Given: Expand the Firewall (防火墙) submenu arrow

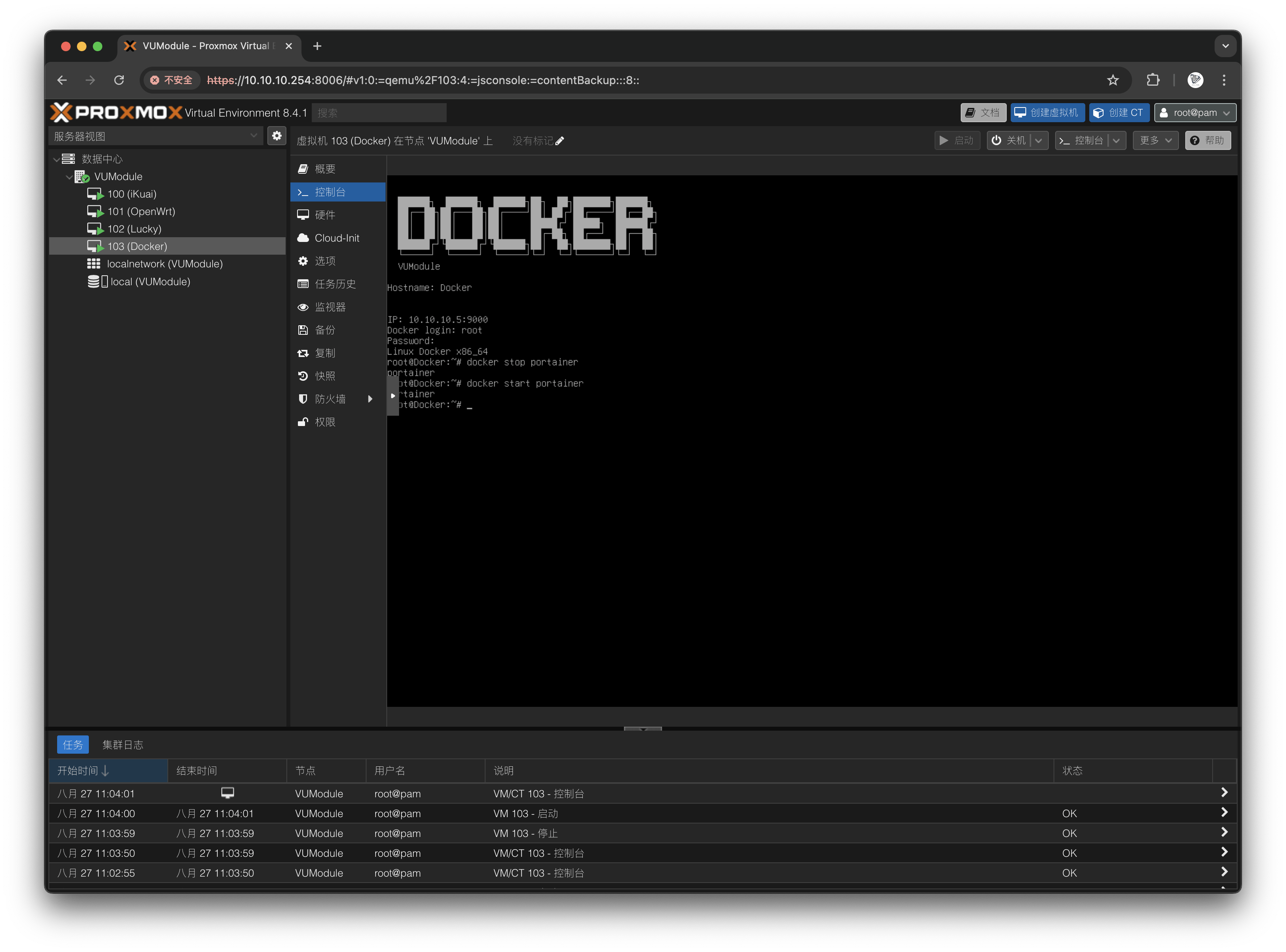Looking at the screenshot, I should (x=370, y=399).
